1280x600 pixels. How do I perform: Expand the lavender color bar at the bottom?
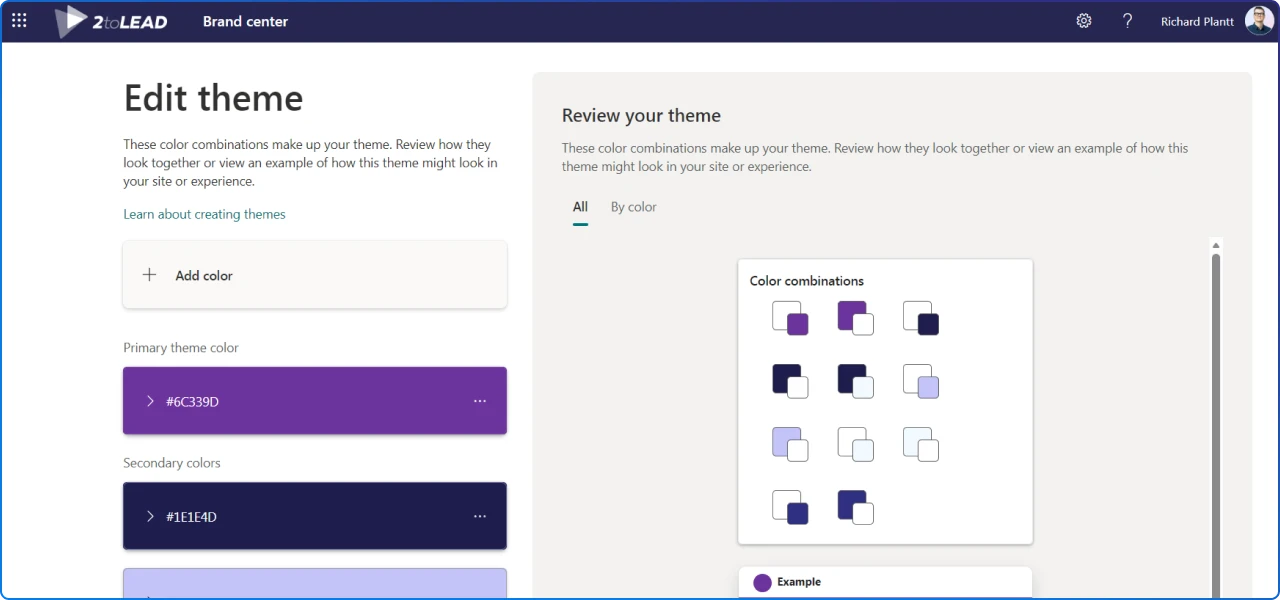pyautogui.click(x=150, y=590)
